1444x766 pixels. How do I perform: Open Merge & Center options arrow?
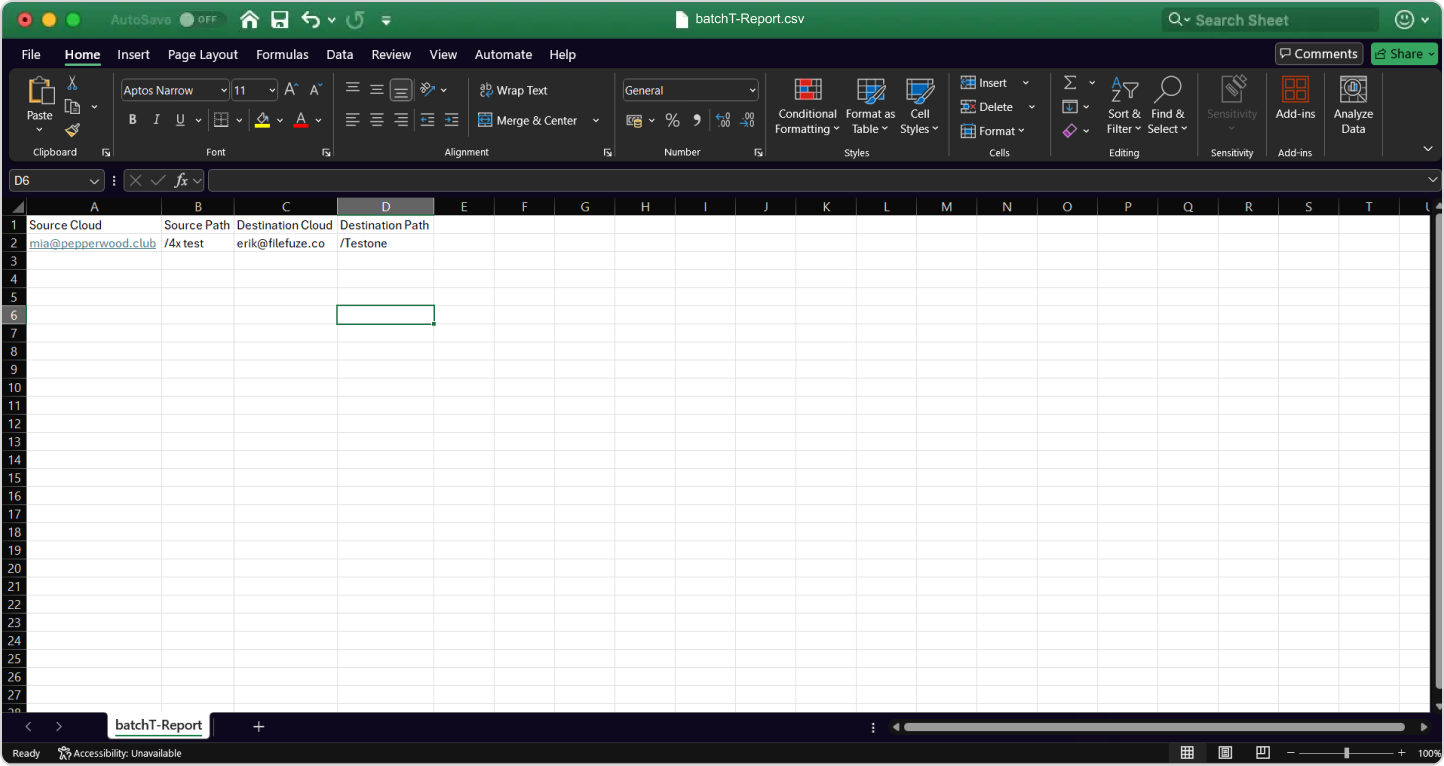pyautogui.click(x=596, y=121)
